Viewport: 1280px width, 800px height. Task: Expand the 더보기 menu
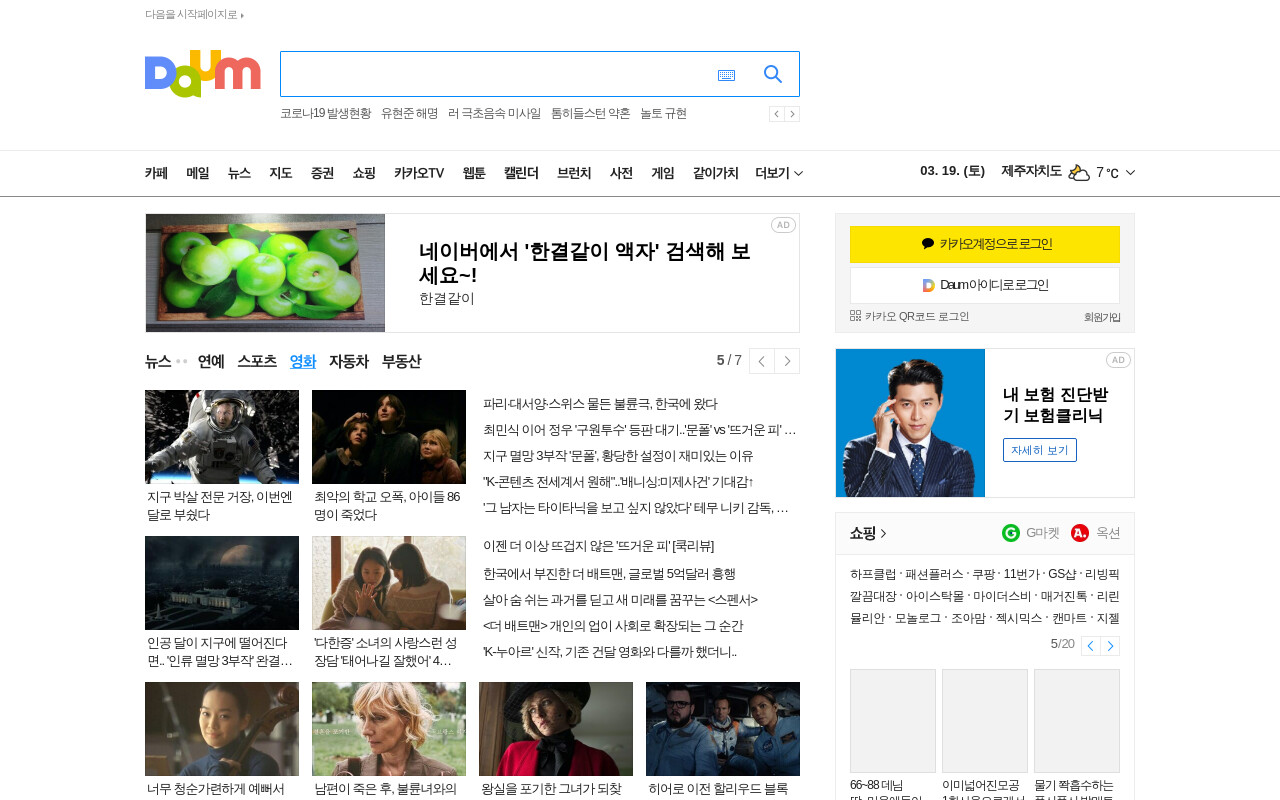(x=779, y=173)
